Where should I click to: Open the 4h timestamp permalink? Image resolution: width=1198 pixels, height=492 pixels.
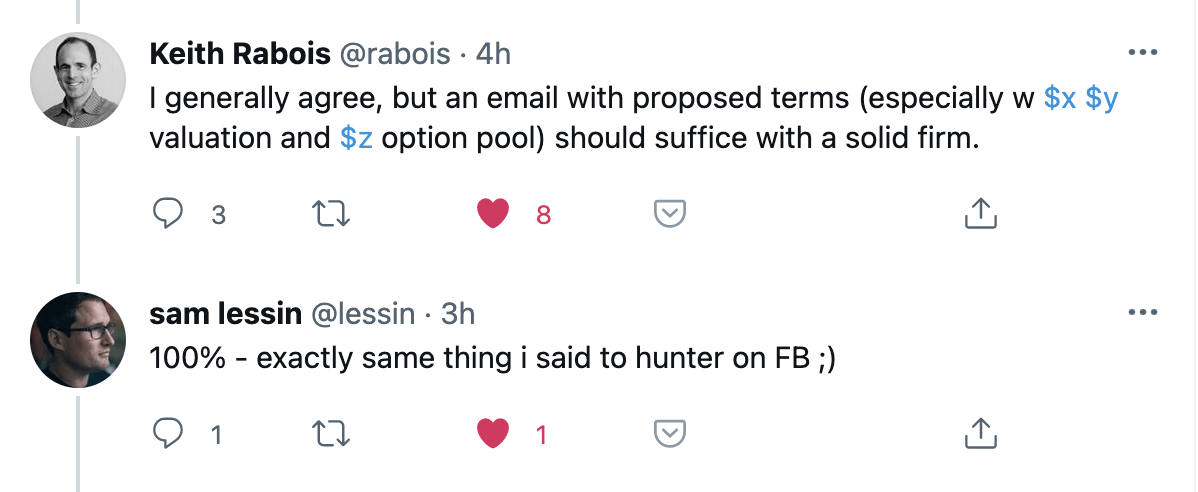pos(493,53)
